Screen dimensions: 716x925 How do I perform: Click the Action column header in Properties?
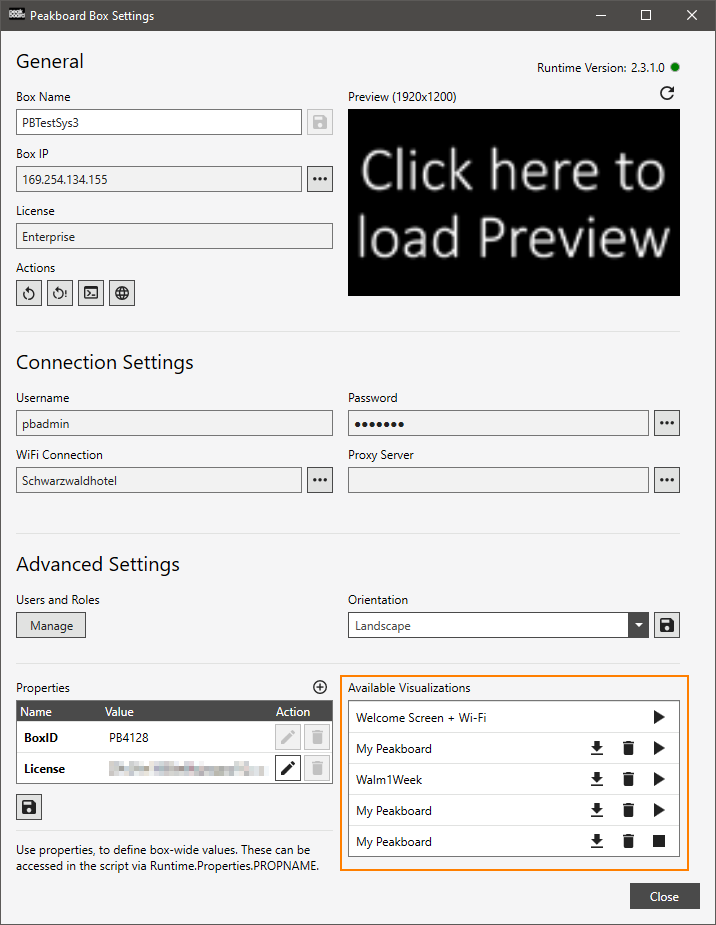tap(293, 711)
